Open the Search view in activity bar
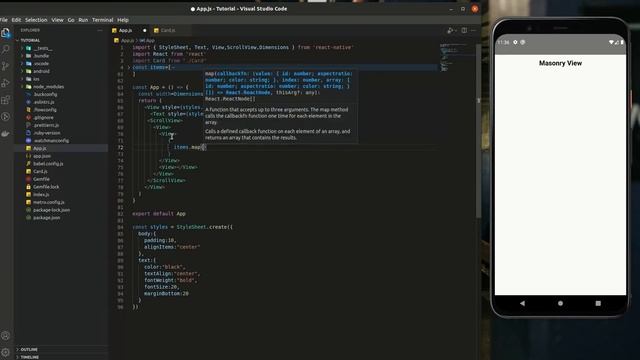Screen dimensions: 640x360 6,49
